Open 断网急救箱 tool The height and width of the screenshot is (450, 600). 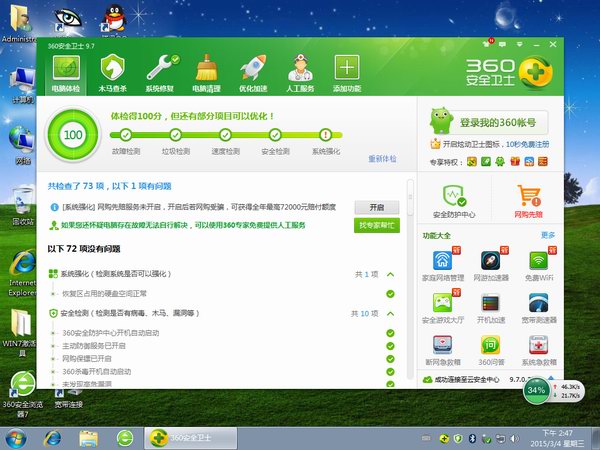tap(443, 350)
